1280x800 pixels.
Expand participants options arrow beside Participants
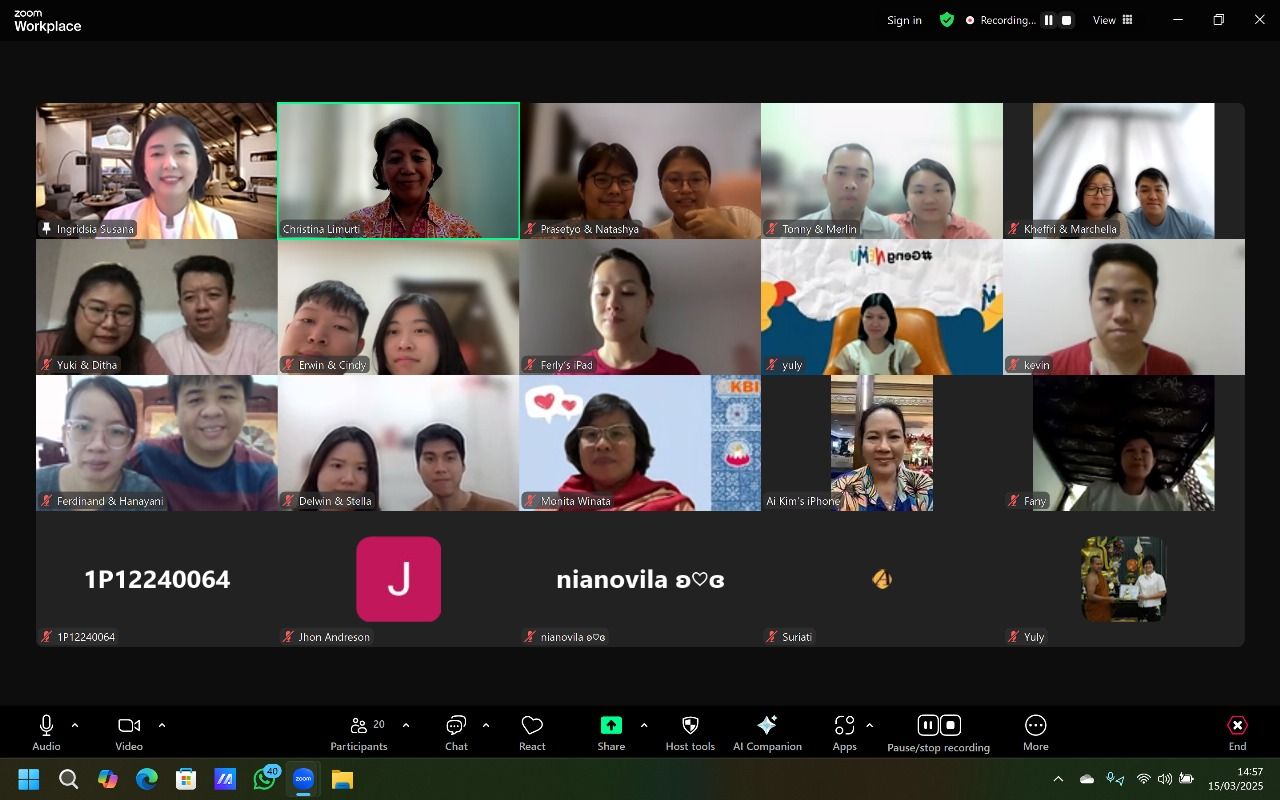point(406,725)
